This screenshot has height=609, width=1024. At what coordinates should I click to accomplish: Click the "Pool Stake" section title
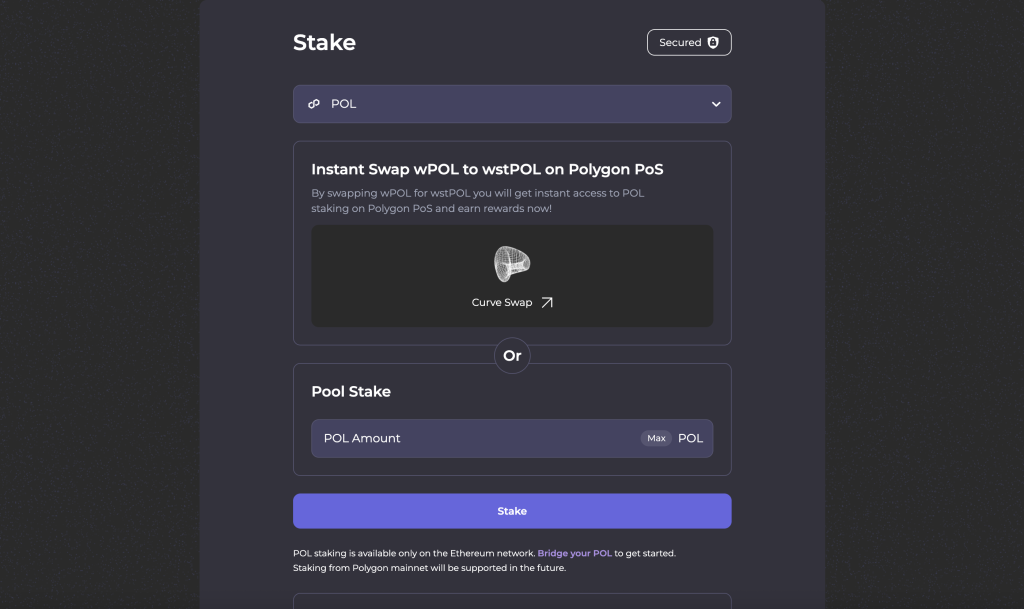[350, 391]
